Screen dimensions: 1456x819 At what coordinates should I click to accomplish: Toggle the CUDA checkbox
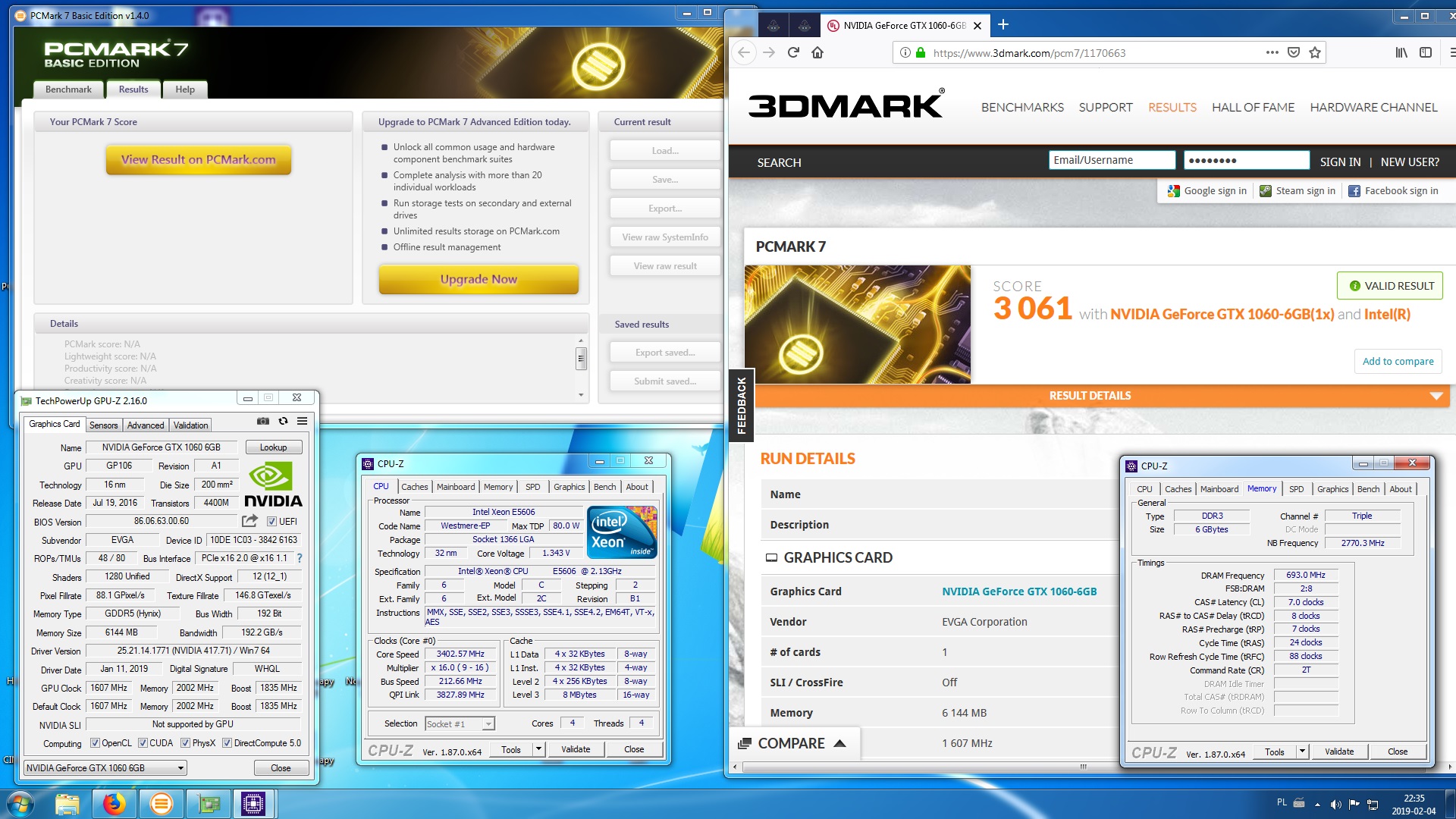[143, 743]
